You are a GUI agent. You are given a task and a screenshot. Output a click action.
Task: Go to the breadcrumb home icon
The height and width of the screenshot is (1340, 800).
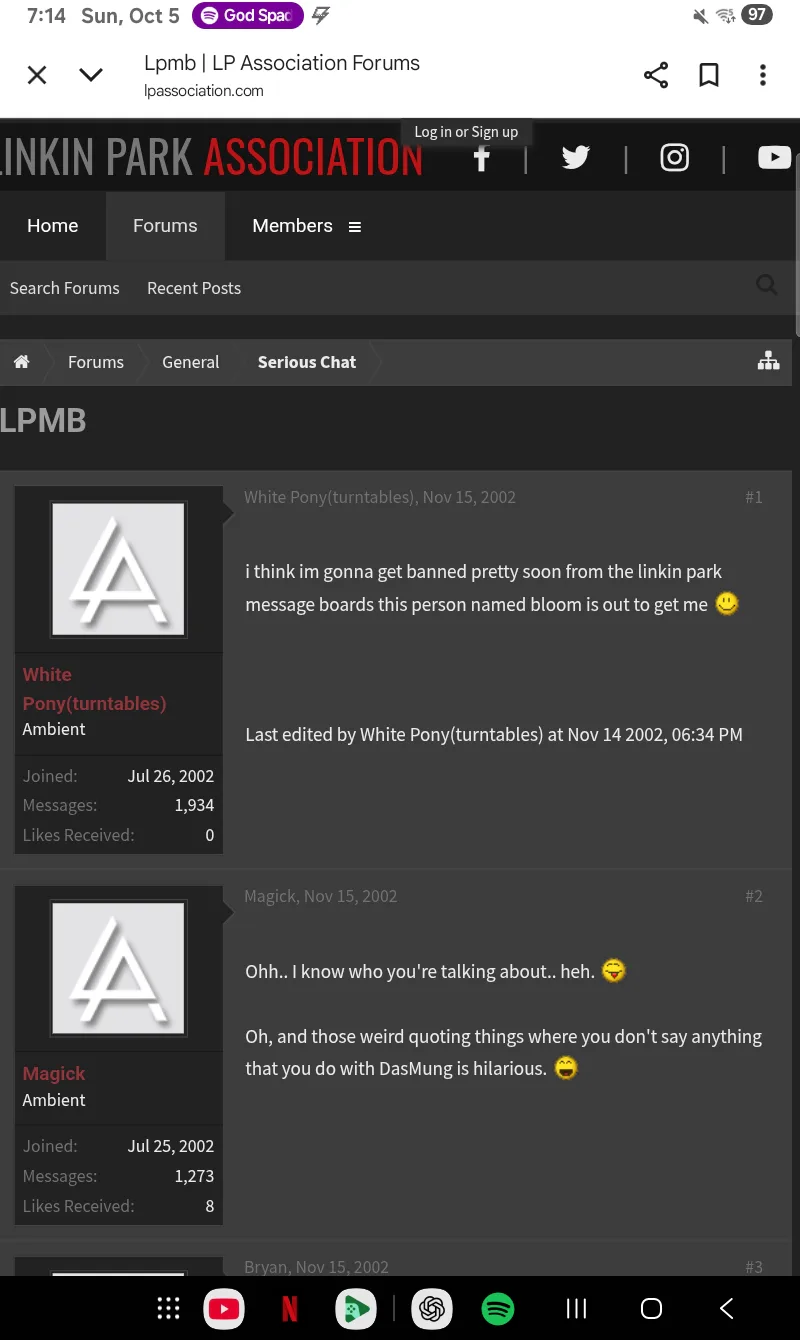pyautogui.click(x=21, y=362)
